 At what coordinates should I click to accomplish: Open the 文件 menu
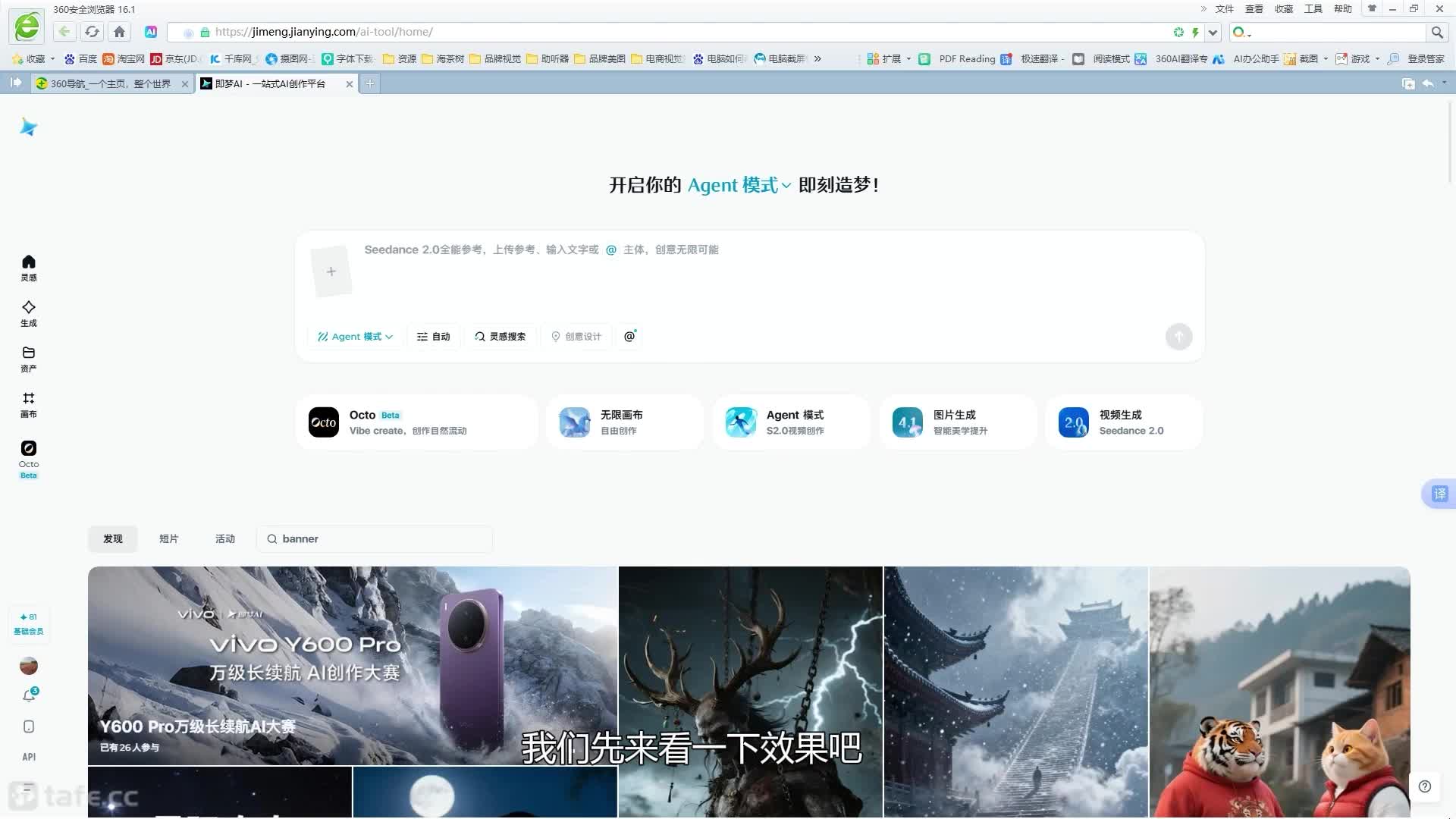coord(1224,9)
